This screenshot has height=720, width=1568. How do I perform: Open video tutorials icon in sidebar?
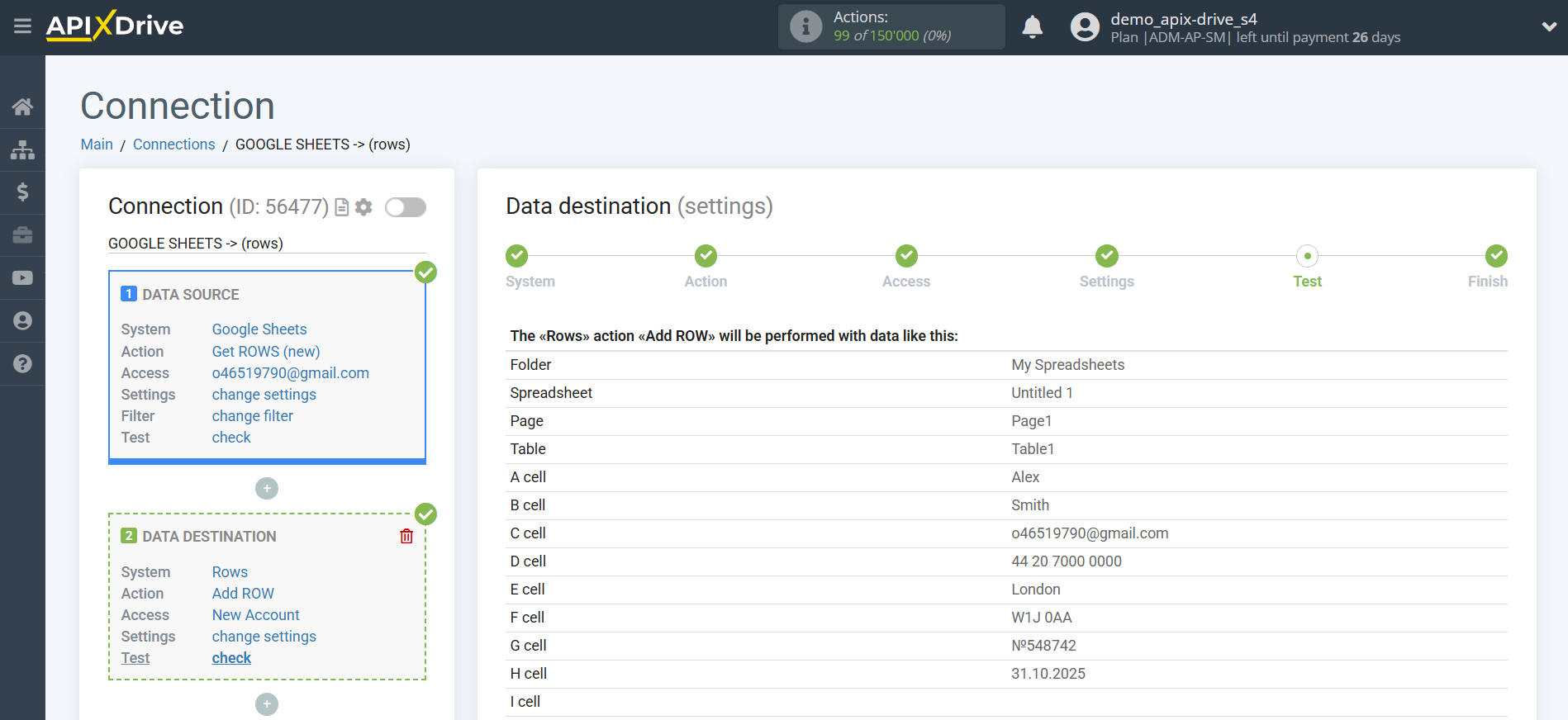point(22,278)
